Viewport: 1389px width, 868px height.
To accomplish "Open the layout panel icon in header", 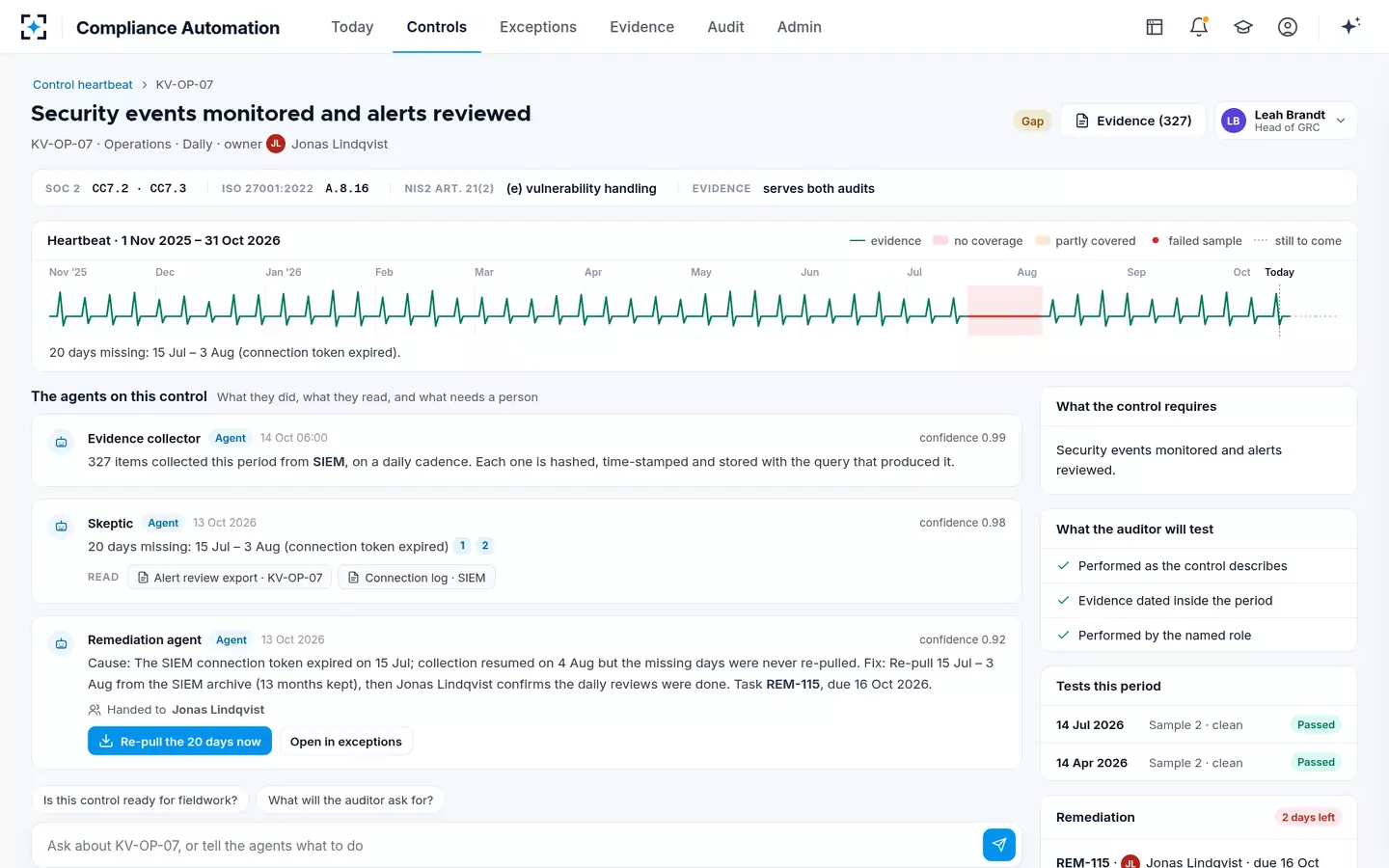I will pos(1155,27).
